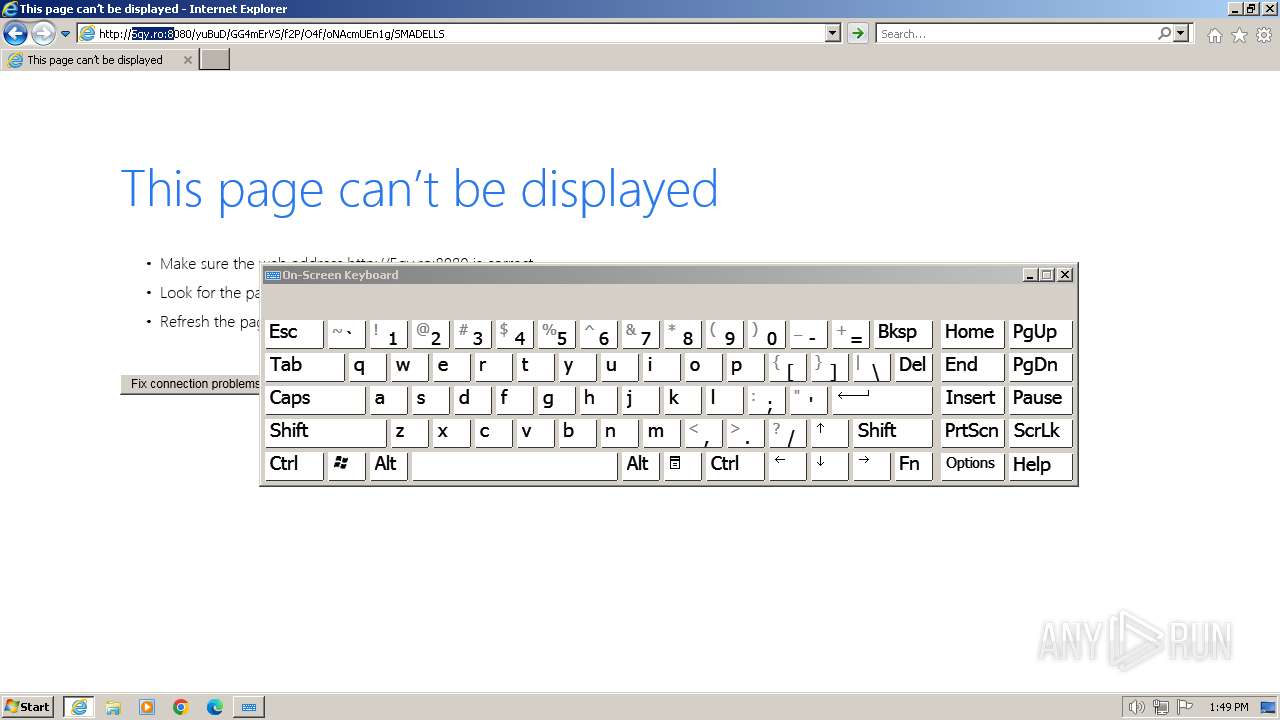Toggle right Alt key on keyboard
This screenshot has height=720, width=1280.
tap(640, 465)
